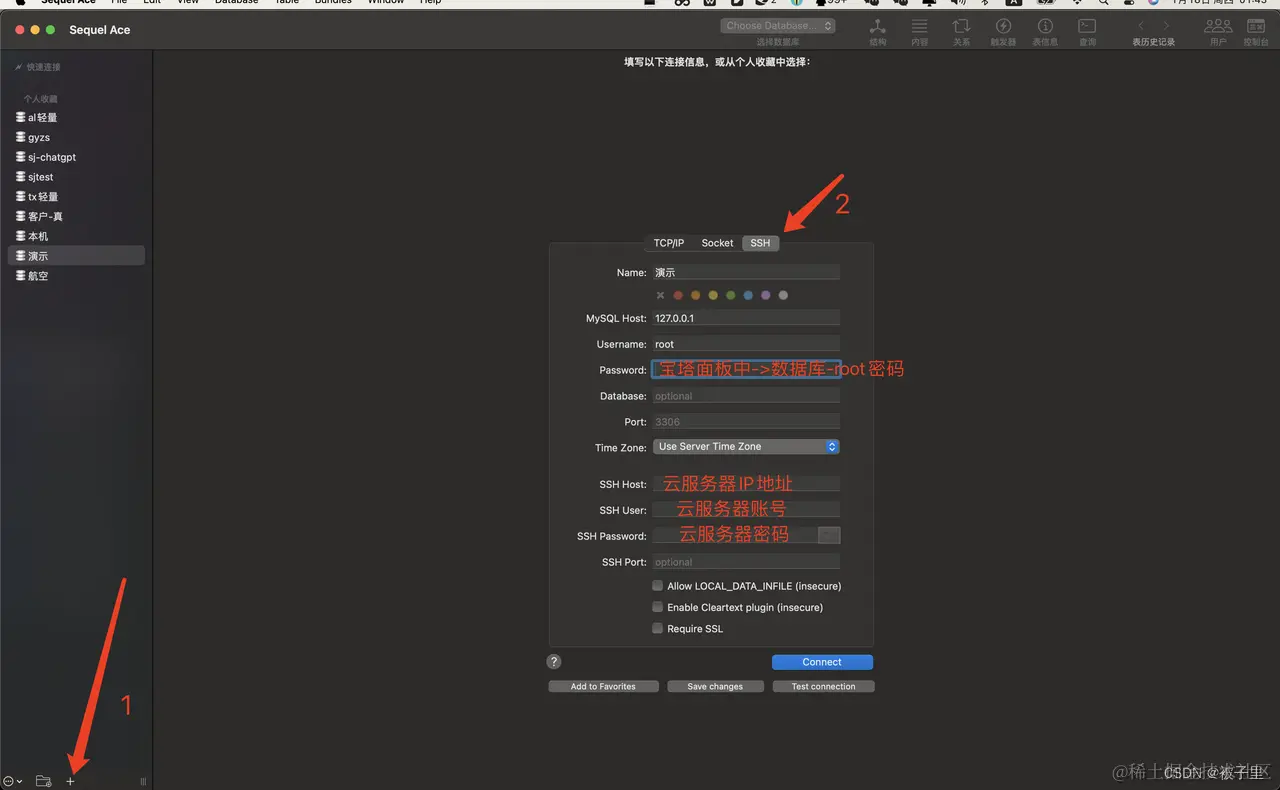Click the SSH User field
This screenshot has height=790, width=1280.
pyautogui.click(x=746, y=510)
